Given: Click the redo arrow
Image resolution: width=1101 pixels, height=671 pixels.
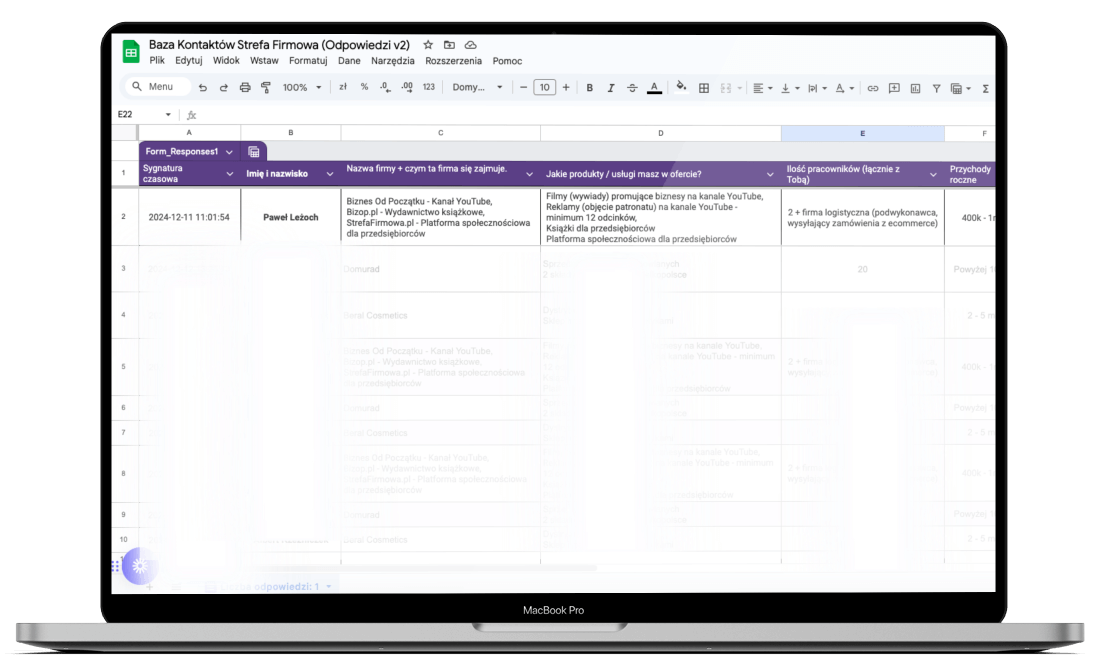Looking at the screenshot, I should [x=223, y=88].
